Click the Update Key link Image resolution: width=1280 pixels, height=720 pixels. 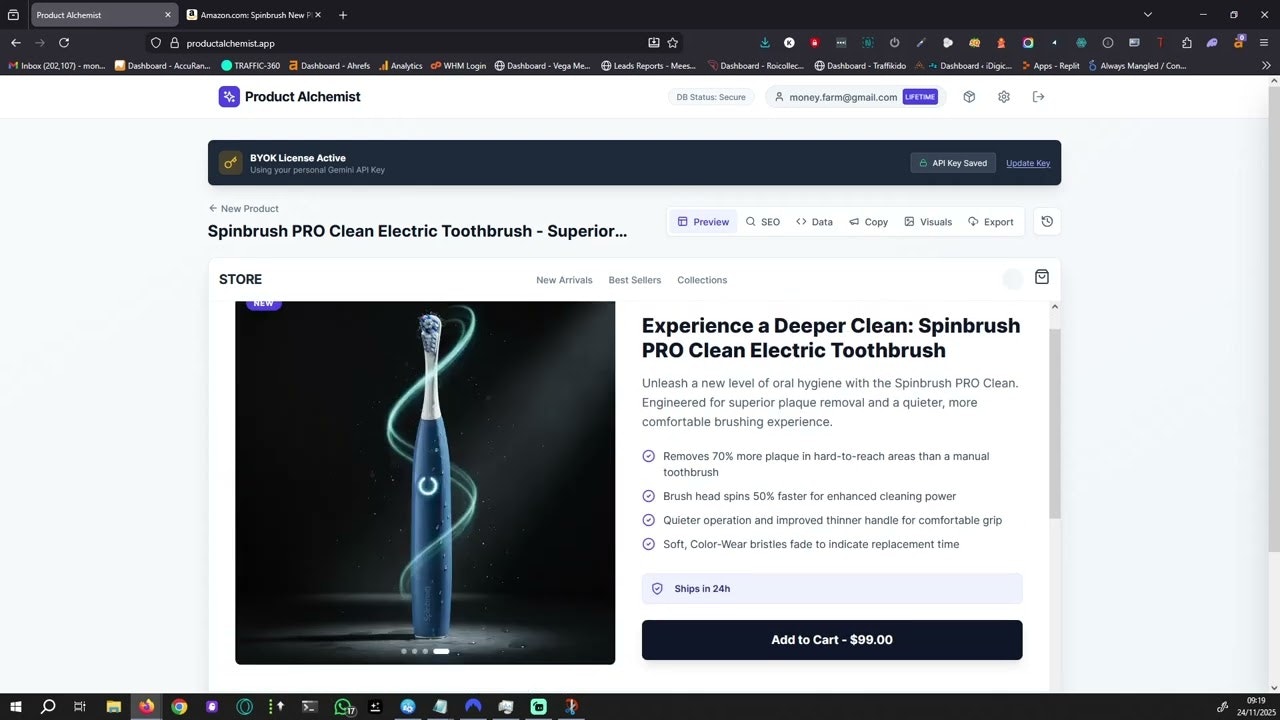coord(1028,163)
